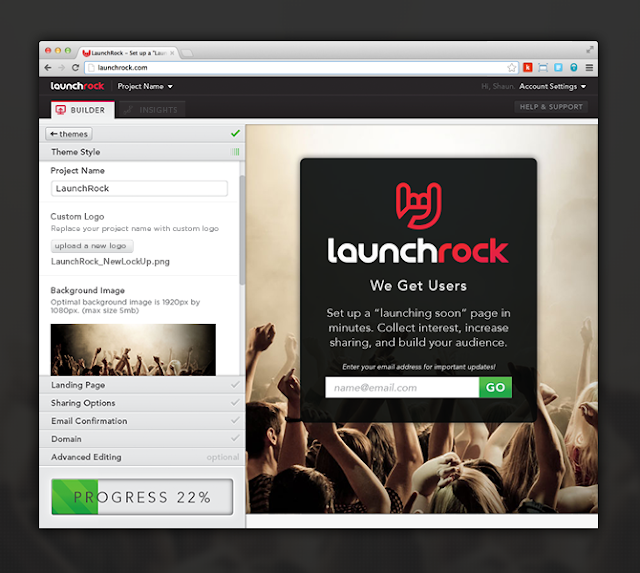Click the browser forward arrow
The image size is (640, 573).
click(x=61, y=67)
